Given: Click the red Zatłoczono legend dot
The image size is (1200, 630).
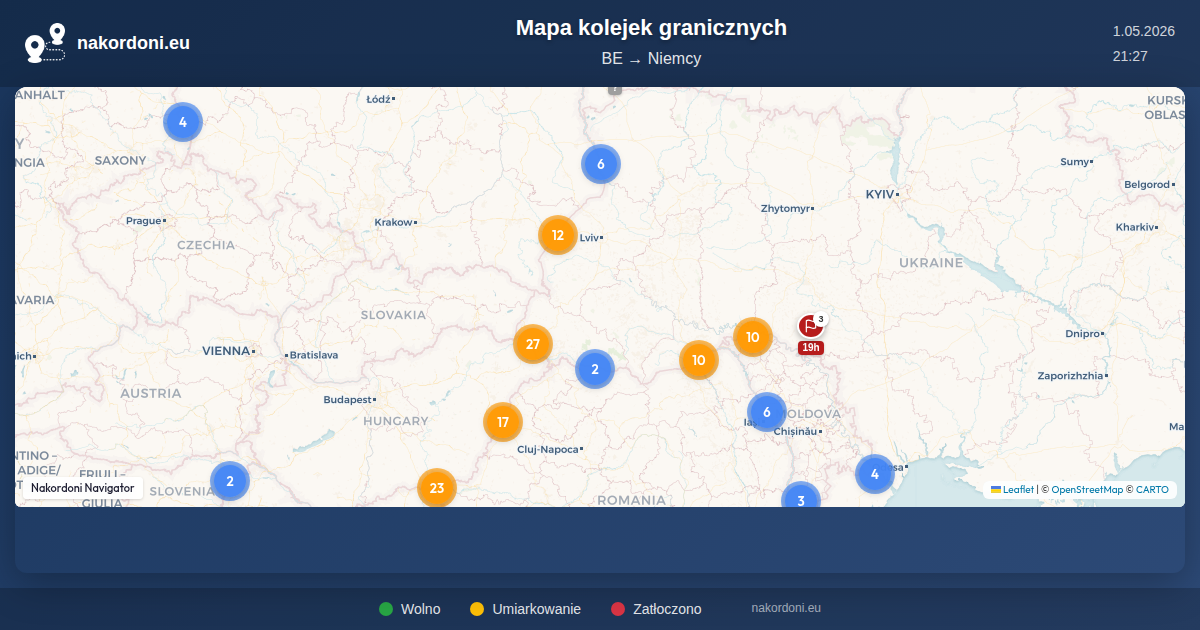Looking at the screenshot, I should tap(618, 609).
